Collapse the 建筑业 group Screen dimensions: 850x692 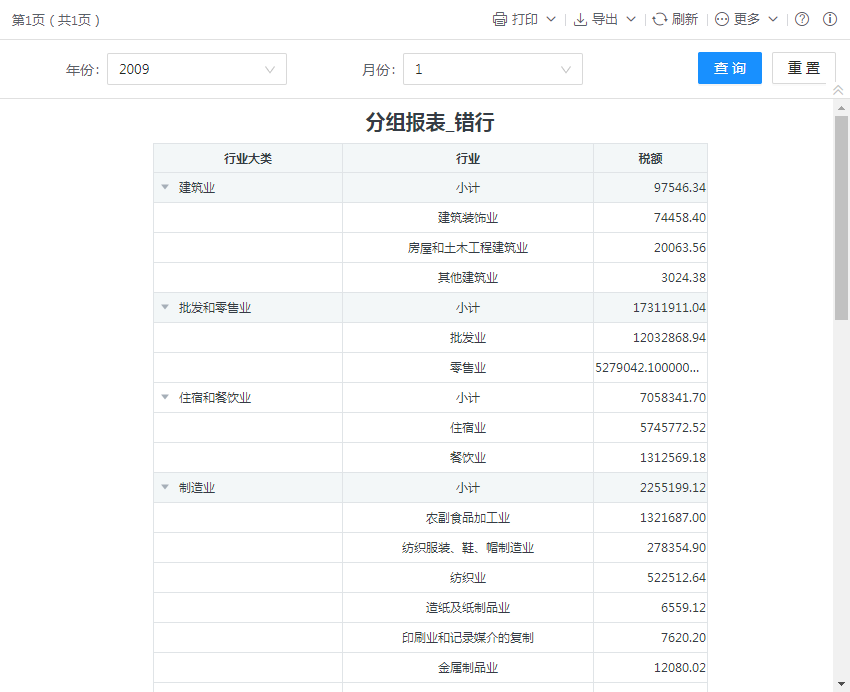165,188
